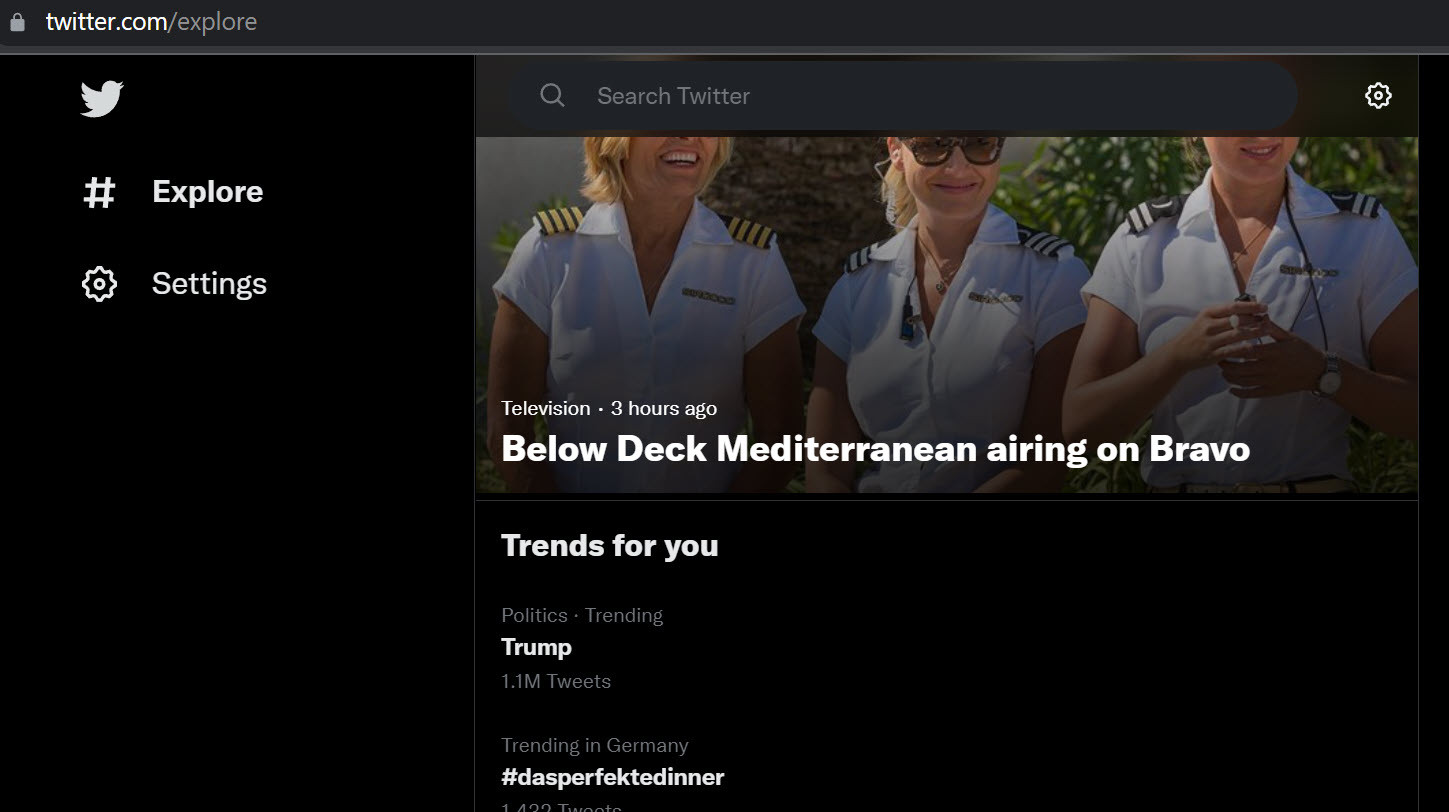
Task: Open the Explore label in the sidebar
Action: tap(207, 192)
